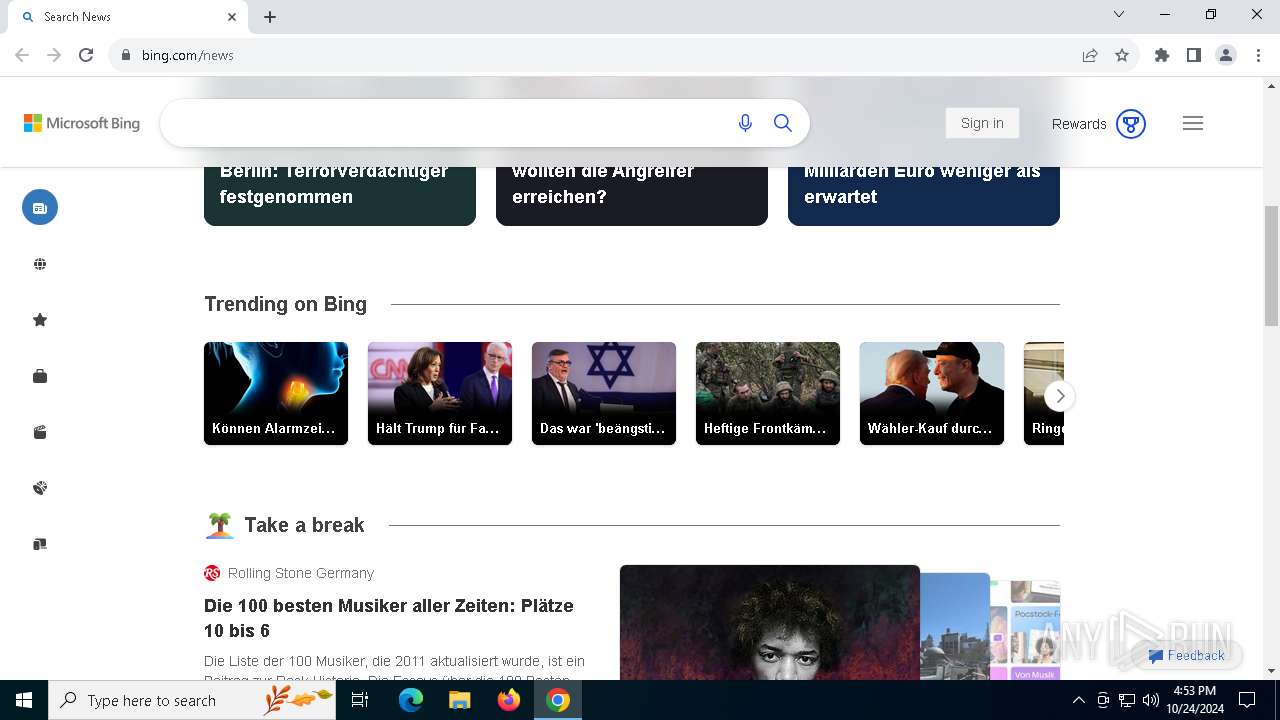
Task: Open Chrome three-dot menu
Action: click(1258, 55)
